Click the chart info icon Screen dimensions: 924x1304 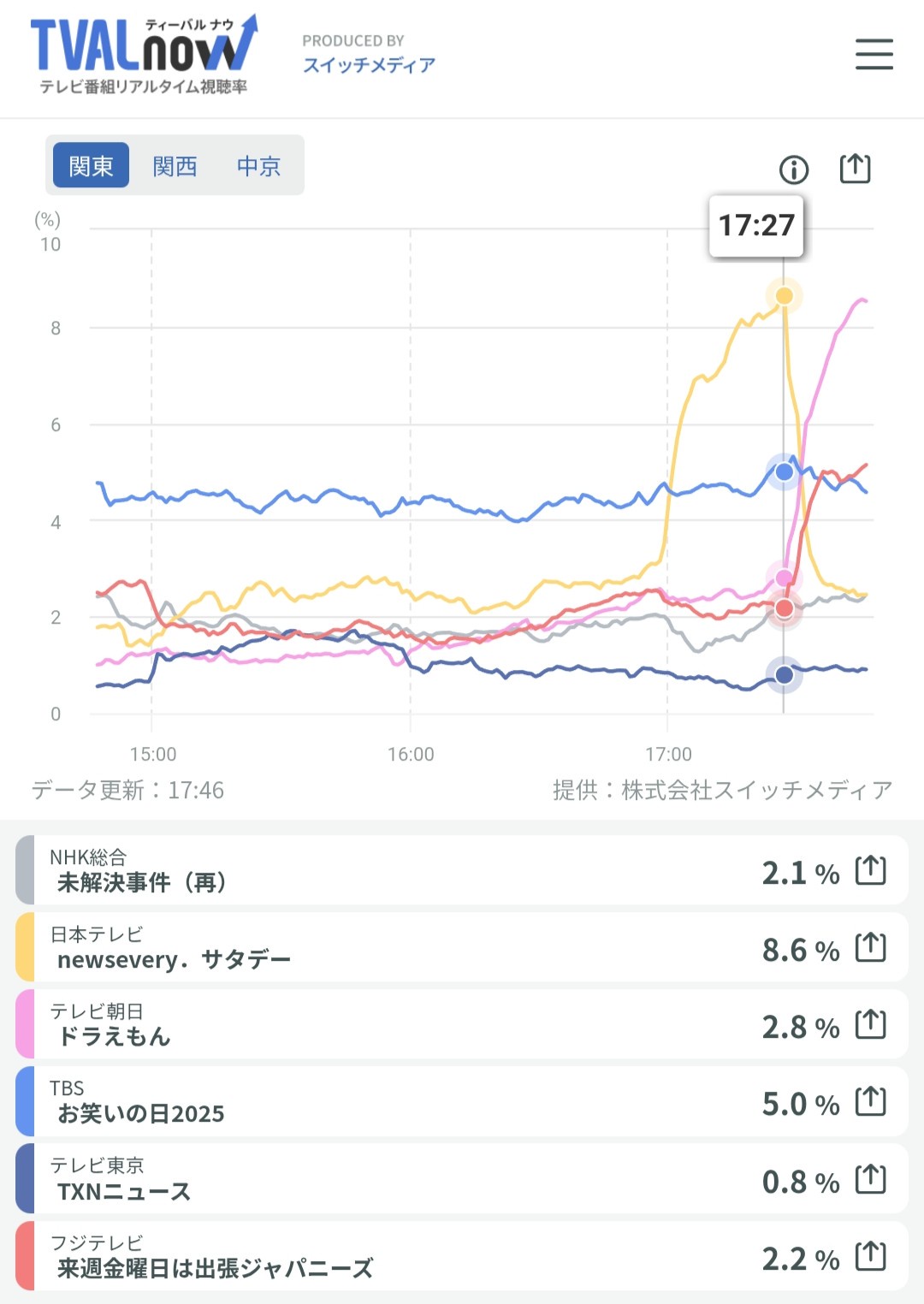pyautogui.click(x=794, y=169)
